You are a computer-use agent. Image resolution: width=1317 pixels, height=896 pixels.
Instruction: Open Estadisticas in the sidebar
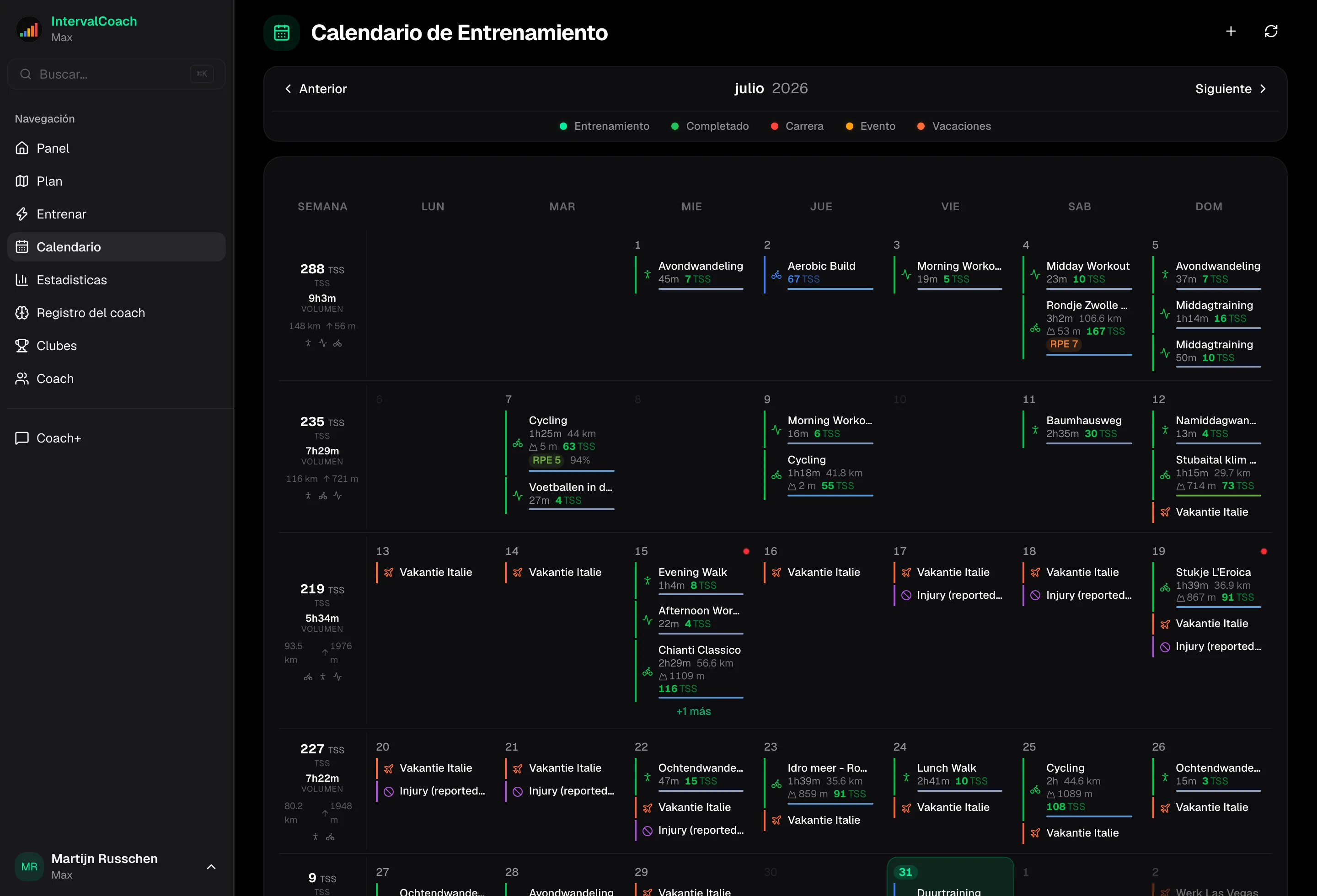tap(116, 280)
